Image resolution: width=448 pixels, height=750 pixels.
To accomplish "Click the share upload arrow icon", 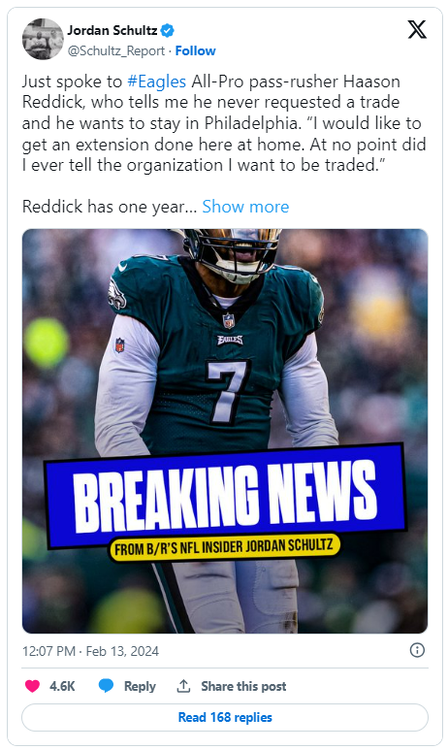I will tap(184, 686).
